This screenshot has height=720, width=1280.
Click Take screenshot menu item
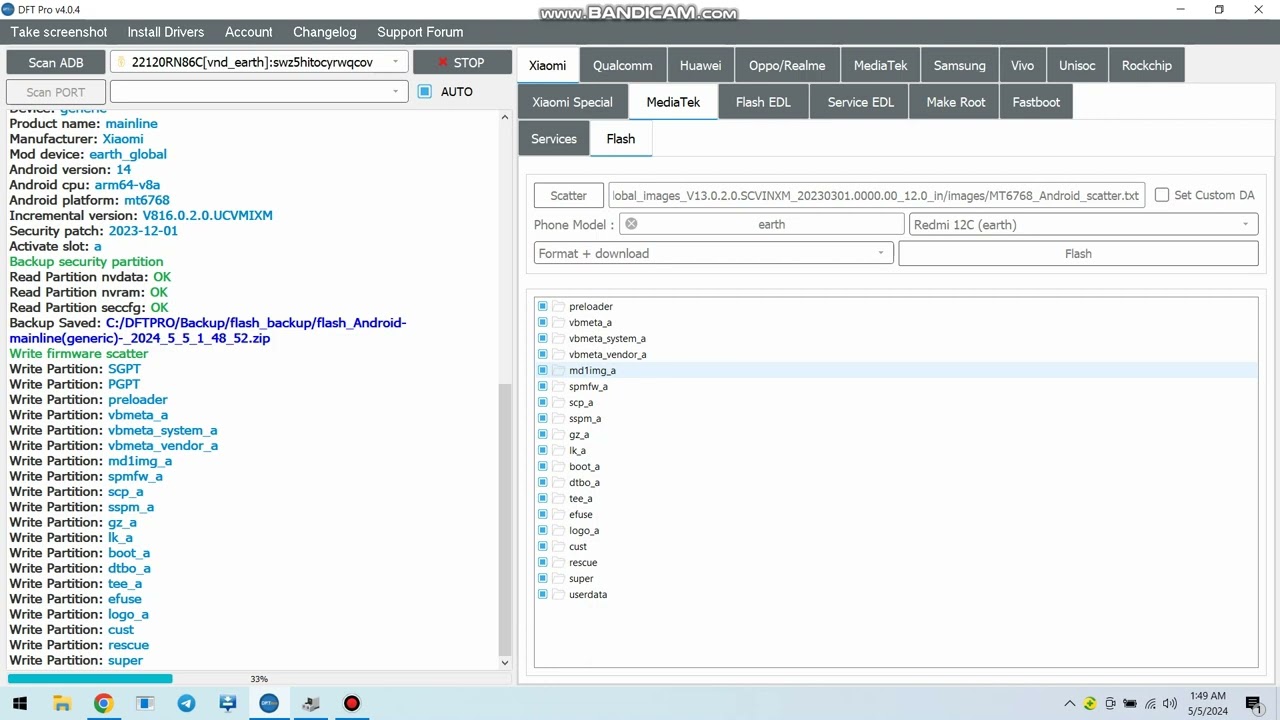pos(59,32)
